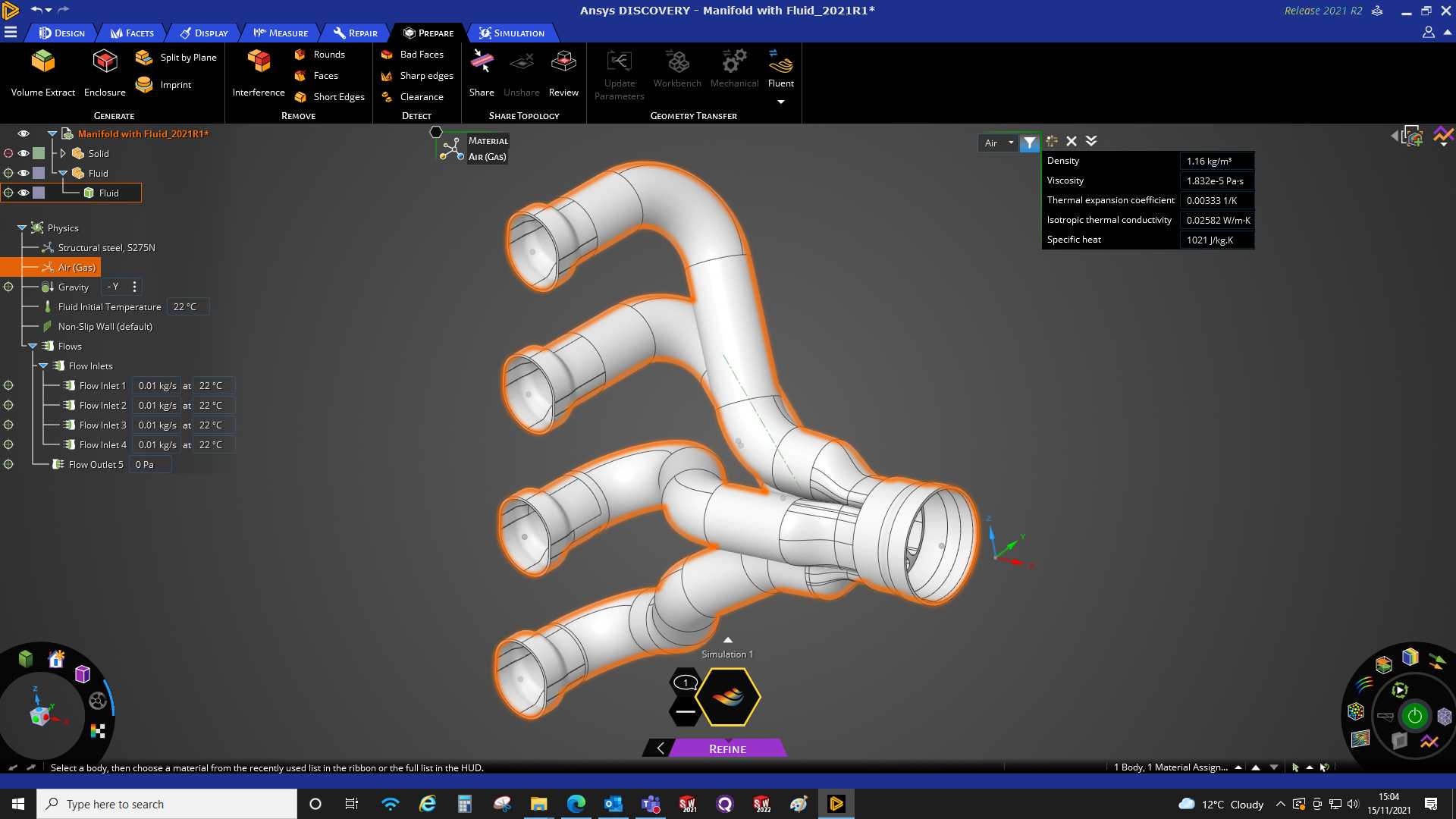Select Non-Slip Wall (default) condition
Viewport: 1456px width, 819px height.
[105, 326]
